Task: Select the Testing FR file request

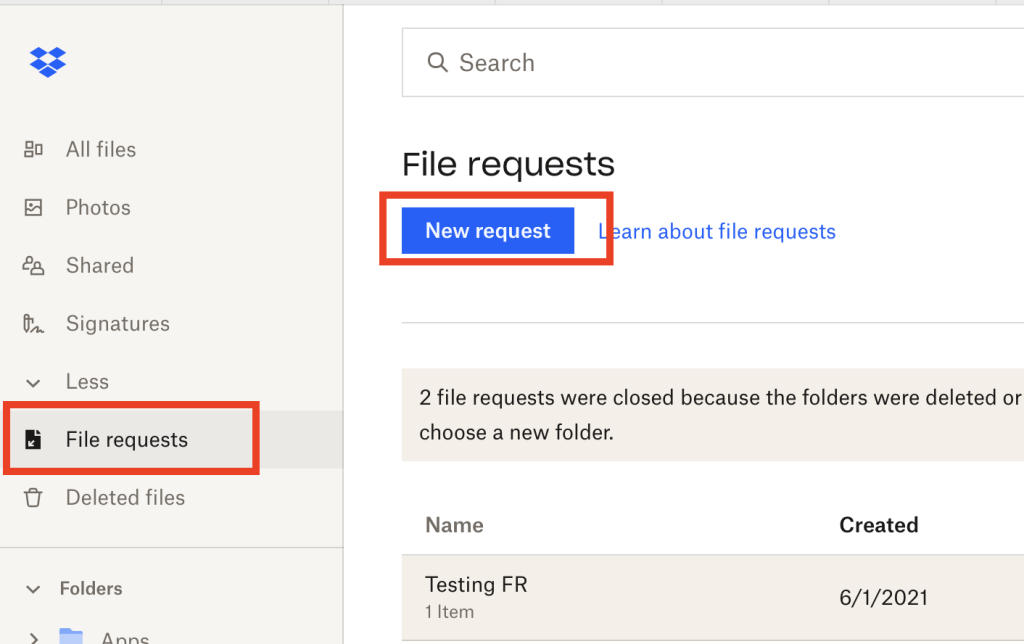Action: click(475, 584)
